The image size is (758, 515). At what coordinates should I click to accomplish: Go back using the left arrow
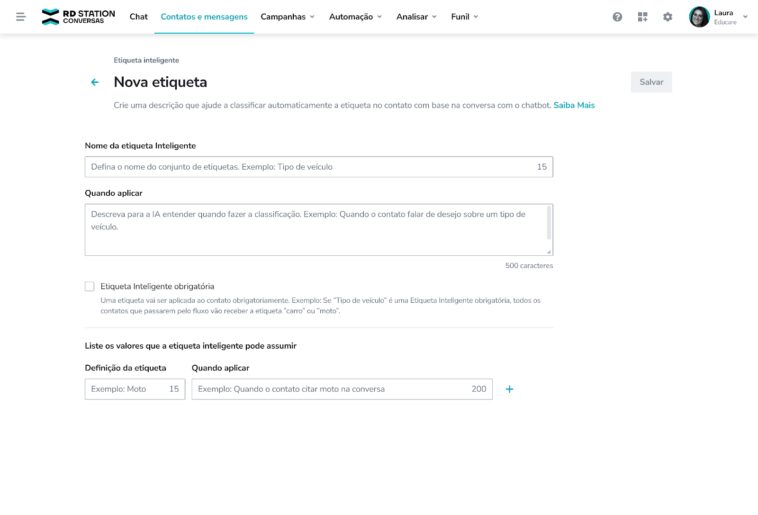95,82
